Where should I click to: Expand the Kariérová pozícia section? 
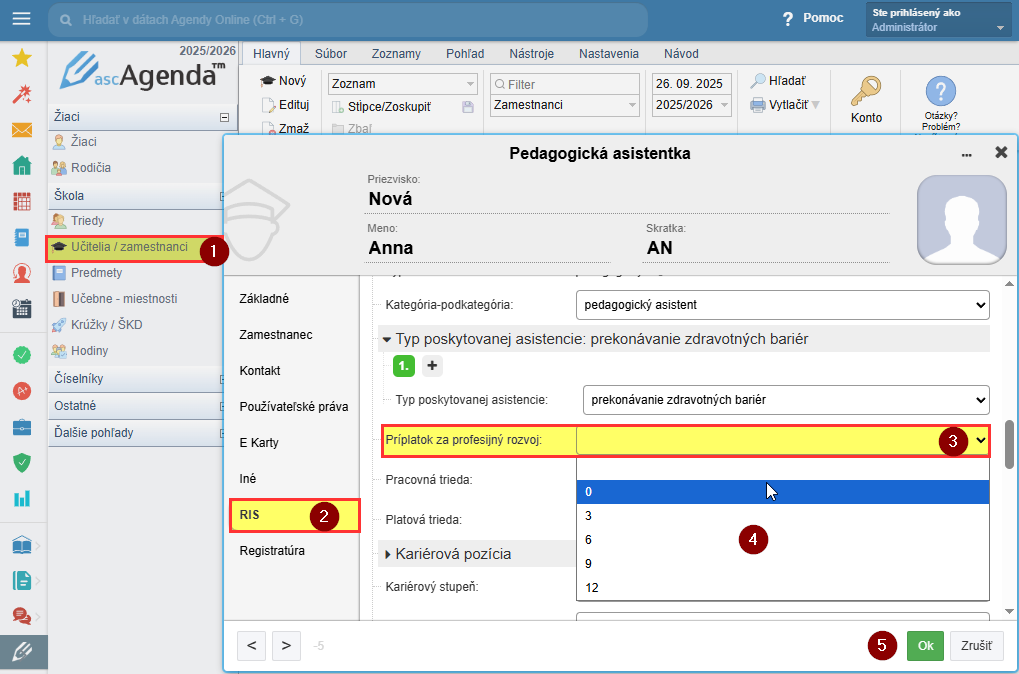click(x=388, y=553)
